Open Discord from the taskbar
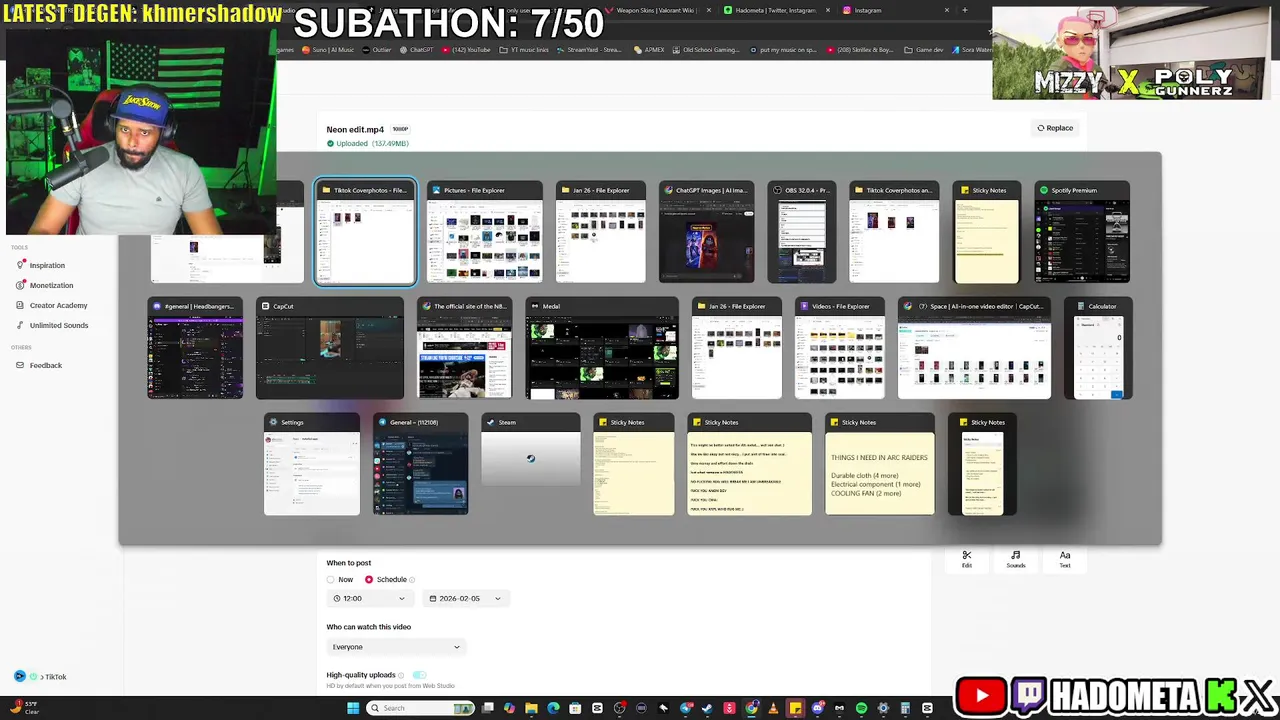This screenshot has width=1280, height=720. [x=817, y=708]
